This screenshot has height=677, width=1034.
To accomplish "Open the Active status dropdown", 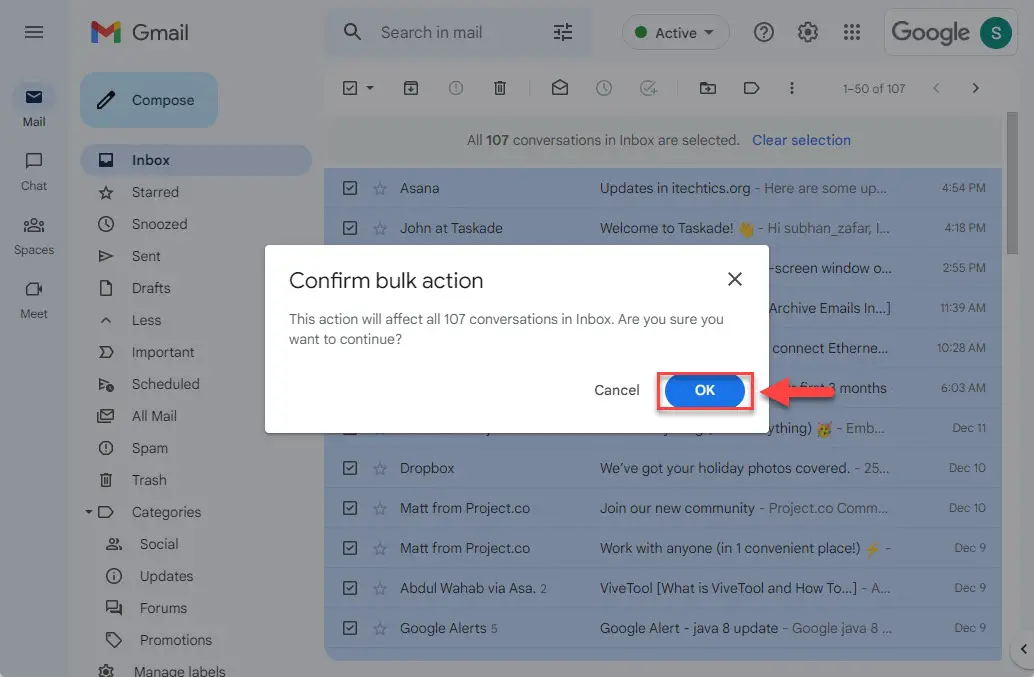I will click(x=675, y=32).
